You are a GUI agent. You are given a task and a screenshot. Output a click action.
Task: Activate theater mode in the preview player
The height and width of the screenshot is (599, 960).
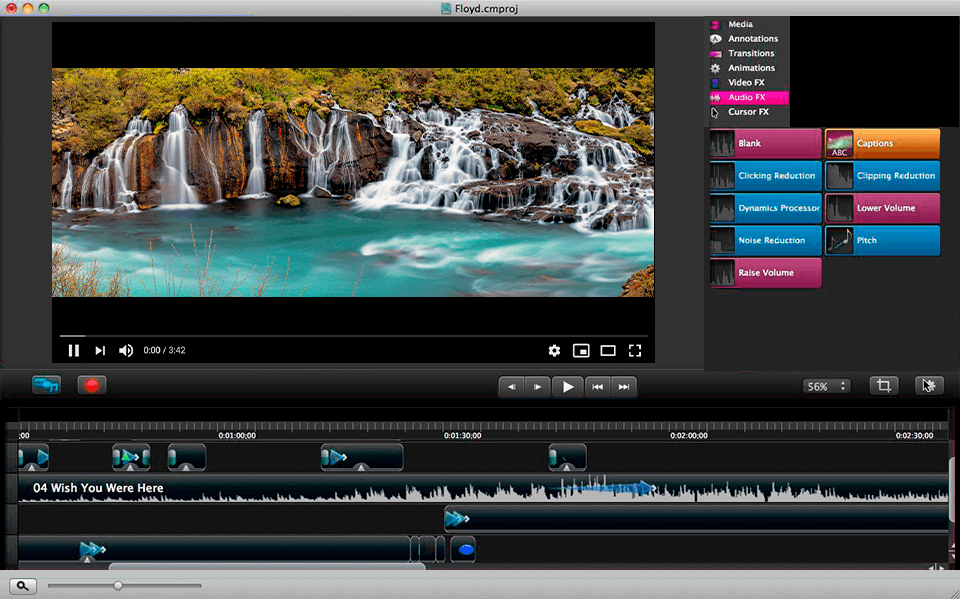click(608, 350)
